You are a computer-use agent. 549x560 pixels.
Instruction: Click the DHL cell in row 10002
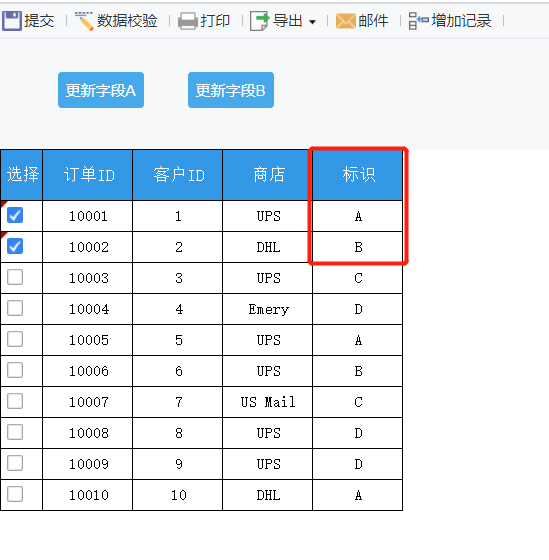[268, 247]
